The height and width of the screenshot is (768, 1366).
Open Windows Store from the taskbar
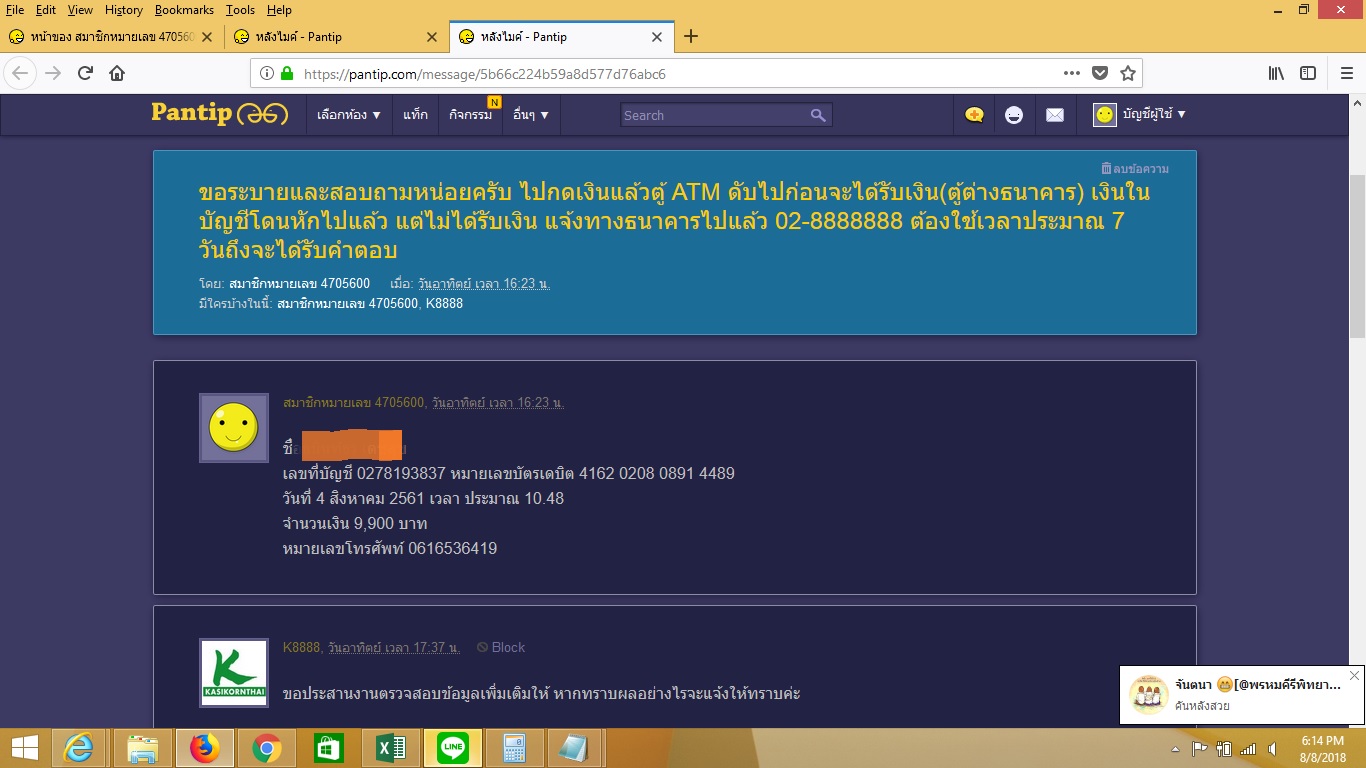329,748
